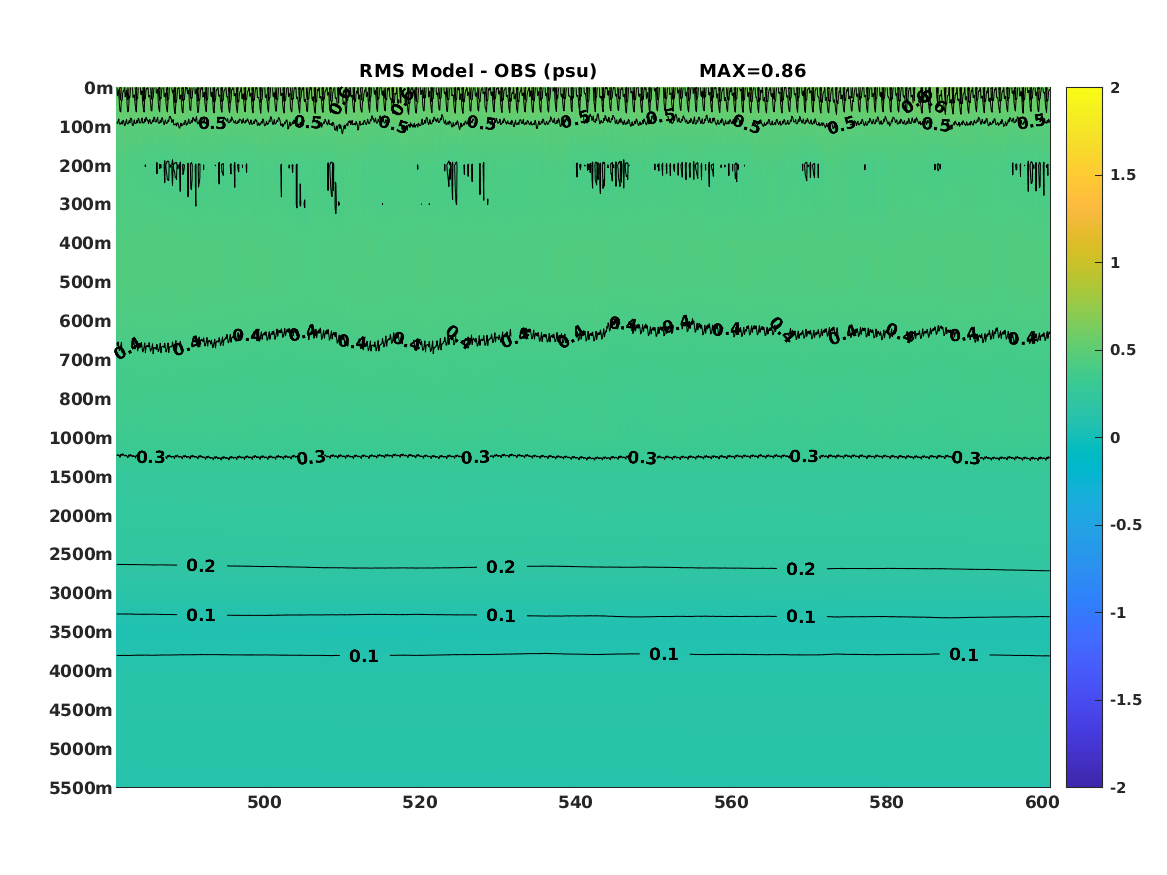Click the colorbar tick label '-0.5'

point(1126,525)
